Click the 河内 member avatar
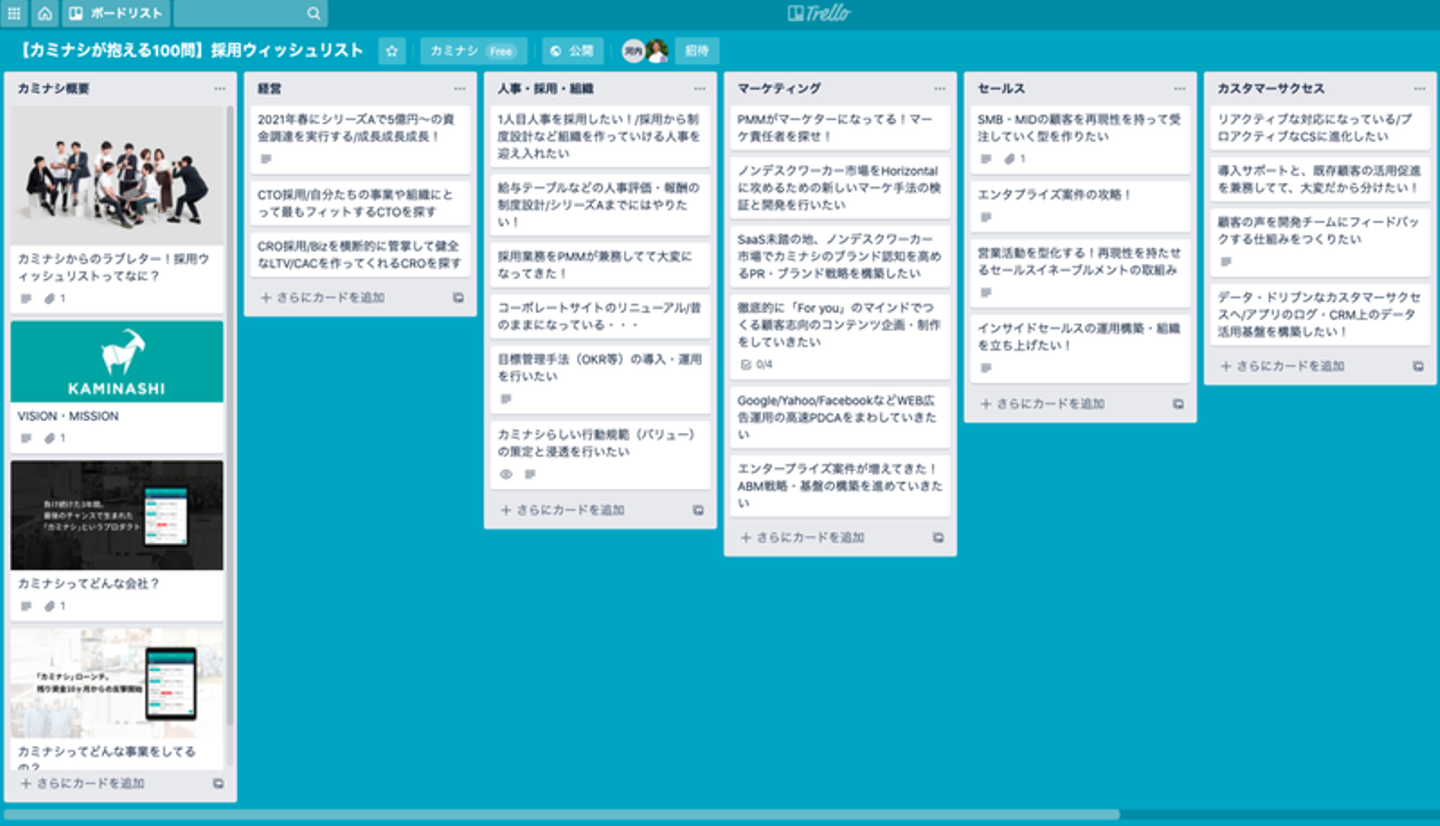Screen dimensions: 1440x826 (633, 51)
